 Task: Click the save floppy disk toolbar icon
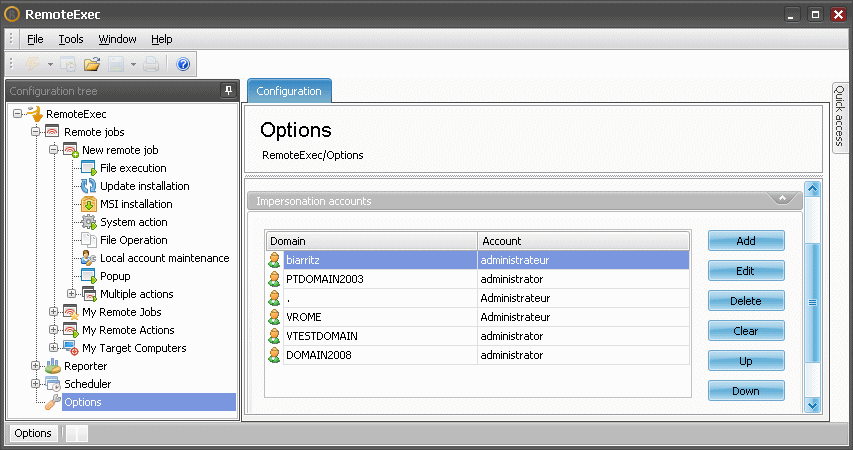116,64
